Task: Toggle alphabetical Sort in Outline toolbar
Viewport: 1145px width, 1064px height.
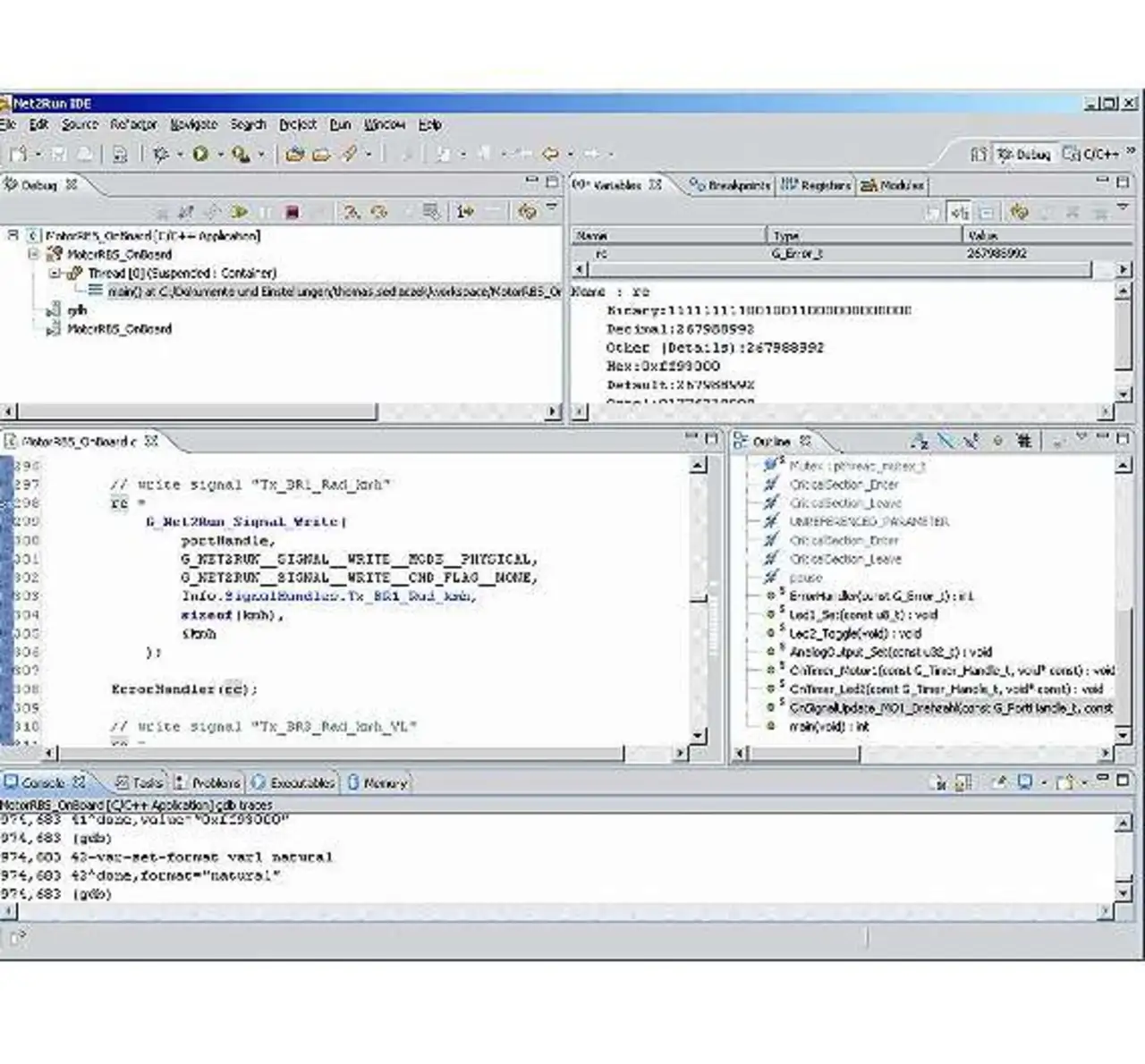Action: [919, 441]
